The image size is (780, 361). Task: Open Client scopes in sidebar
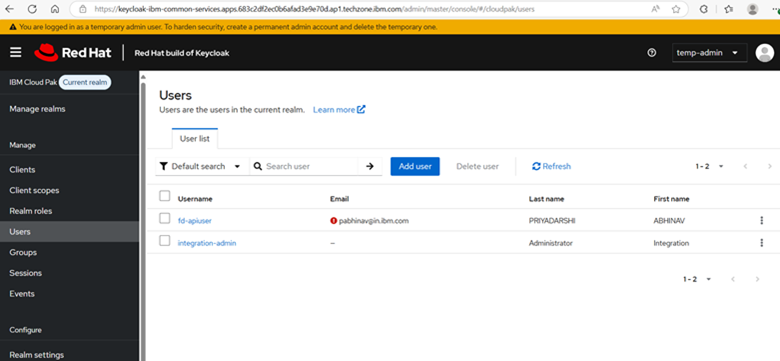tap(34, 190)
